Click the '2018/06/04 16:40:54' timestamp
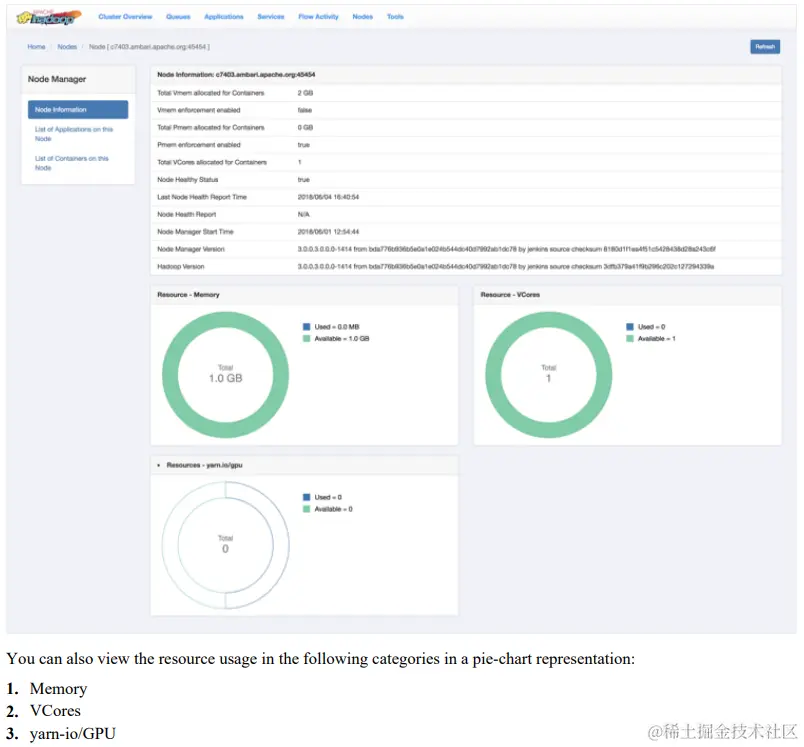 tap(328, 197)
